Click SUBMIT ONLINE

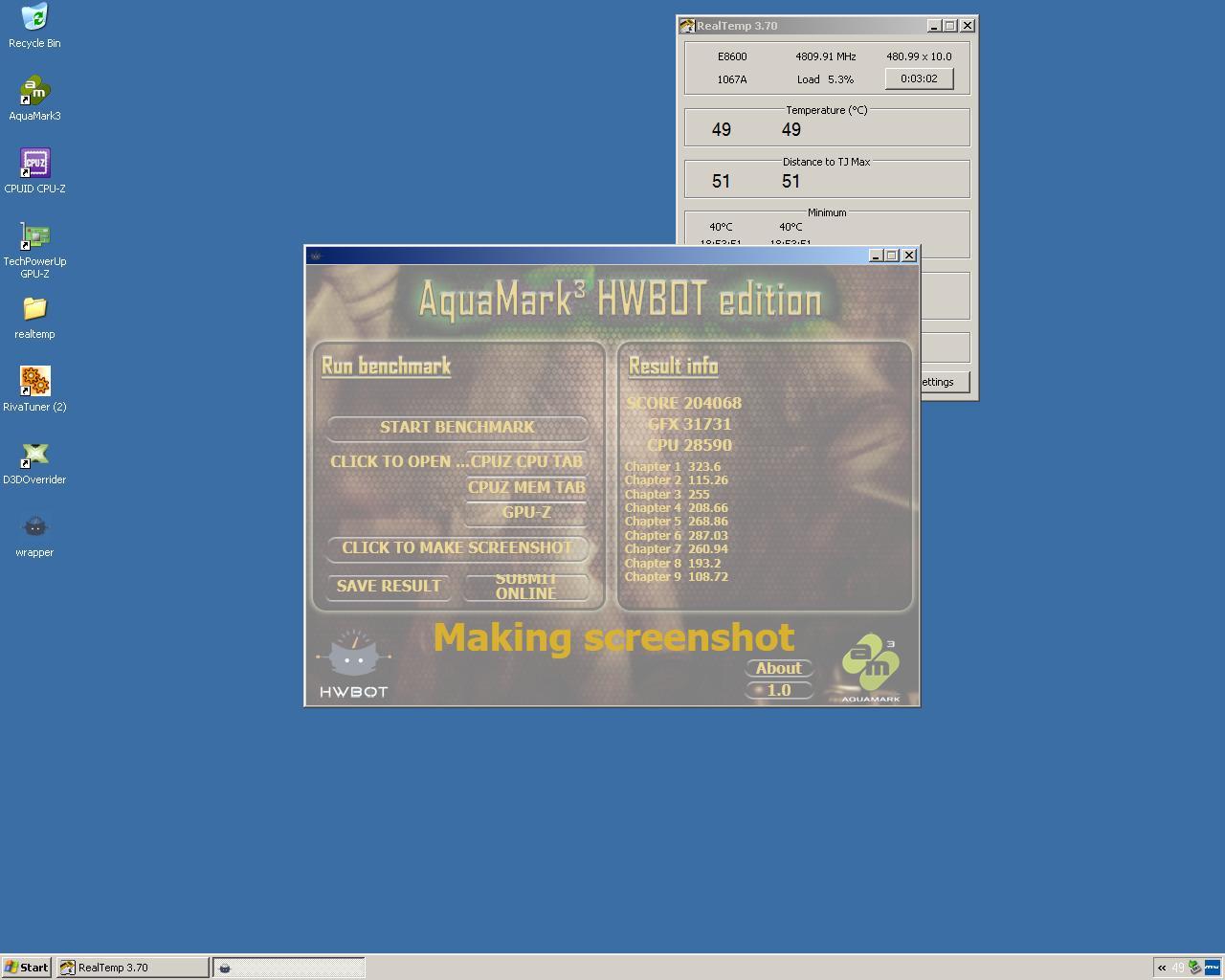click(x=526, y=586)
